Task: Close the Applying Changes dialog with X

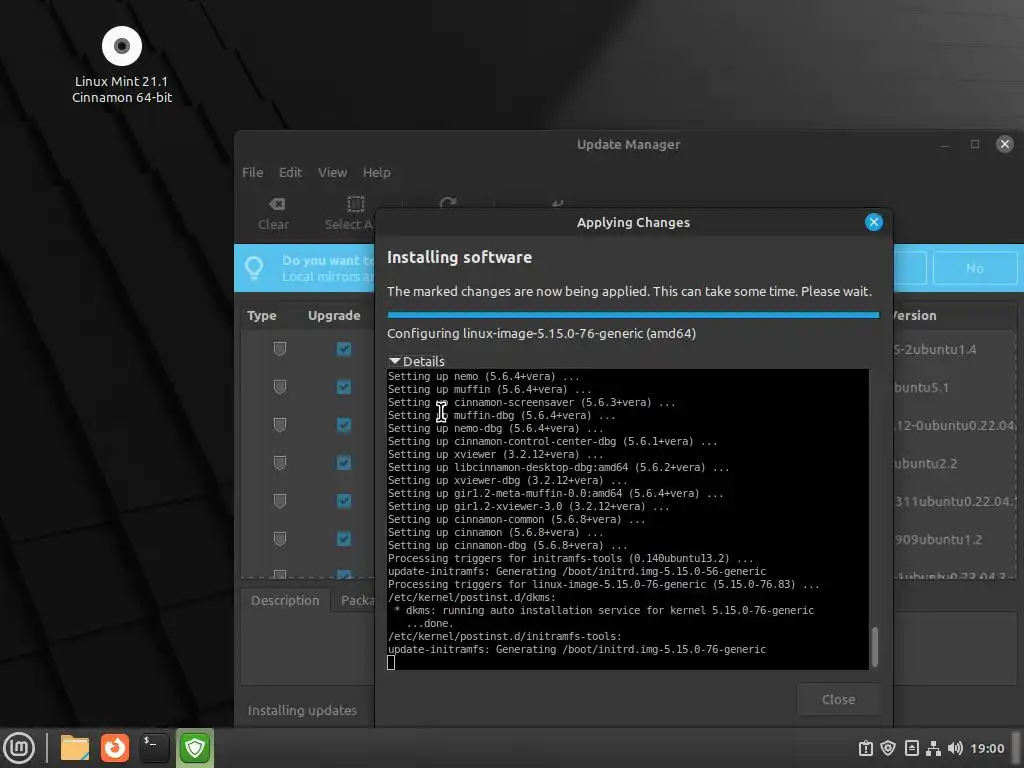Action: pyautogui.click(x=873, y=222)
